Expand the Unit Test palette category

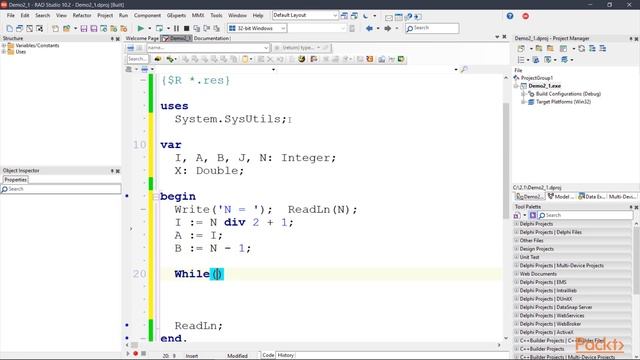(x=516, y=257)
